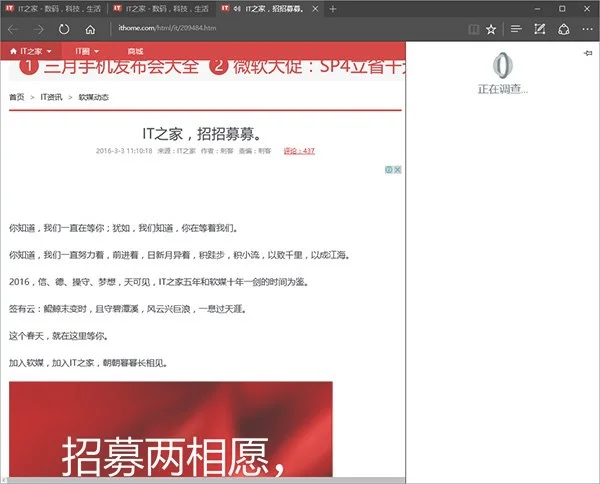Image resolution: width=600 pixels, height=484 pixels.
Task: Pin the Cortana side pane
Action: tap(588, 53)
